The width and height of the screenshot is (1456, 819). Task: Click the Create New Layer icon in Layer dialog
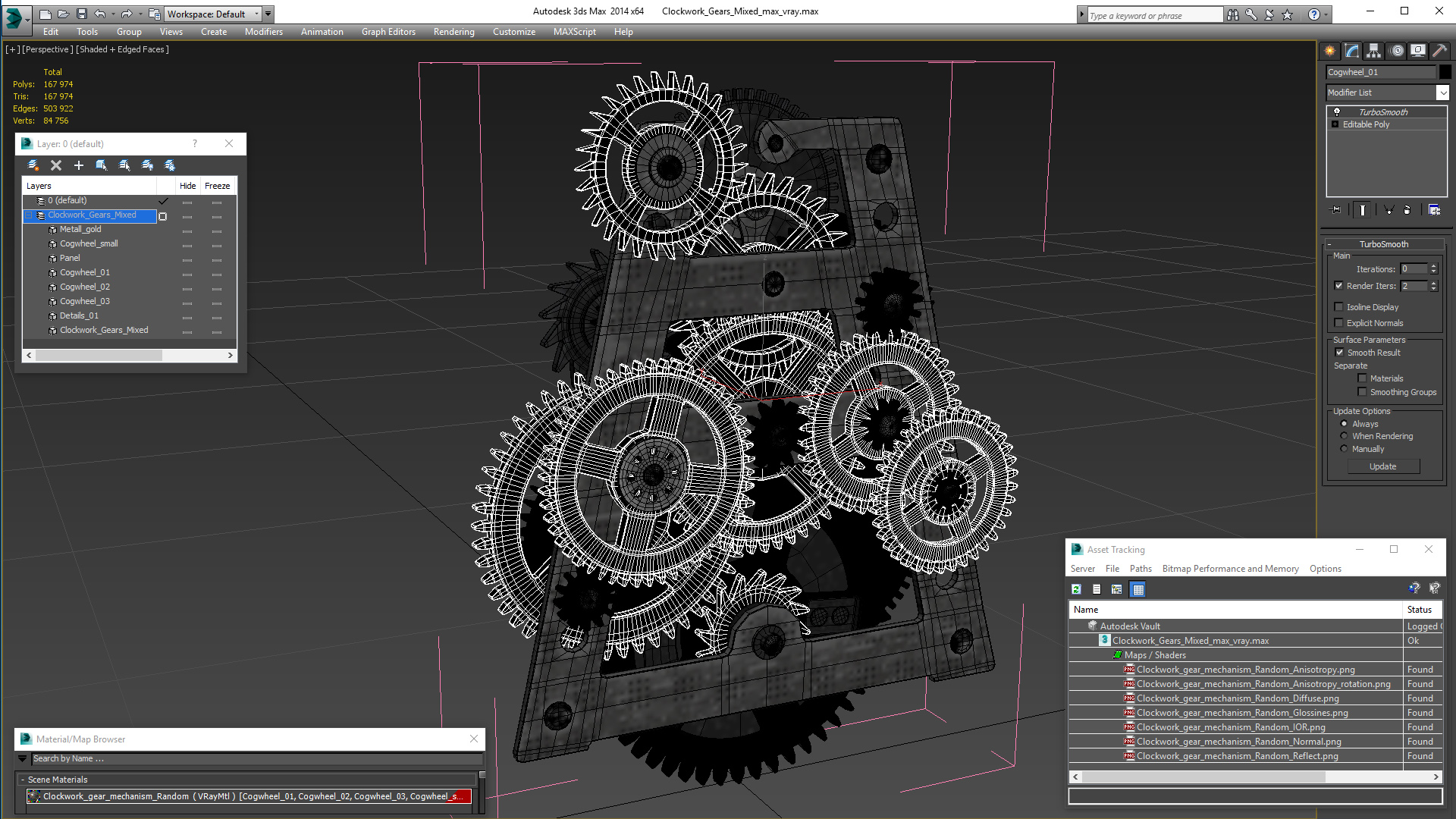coord(33,165)
